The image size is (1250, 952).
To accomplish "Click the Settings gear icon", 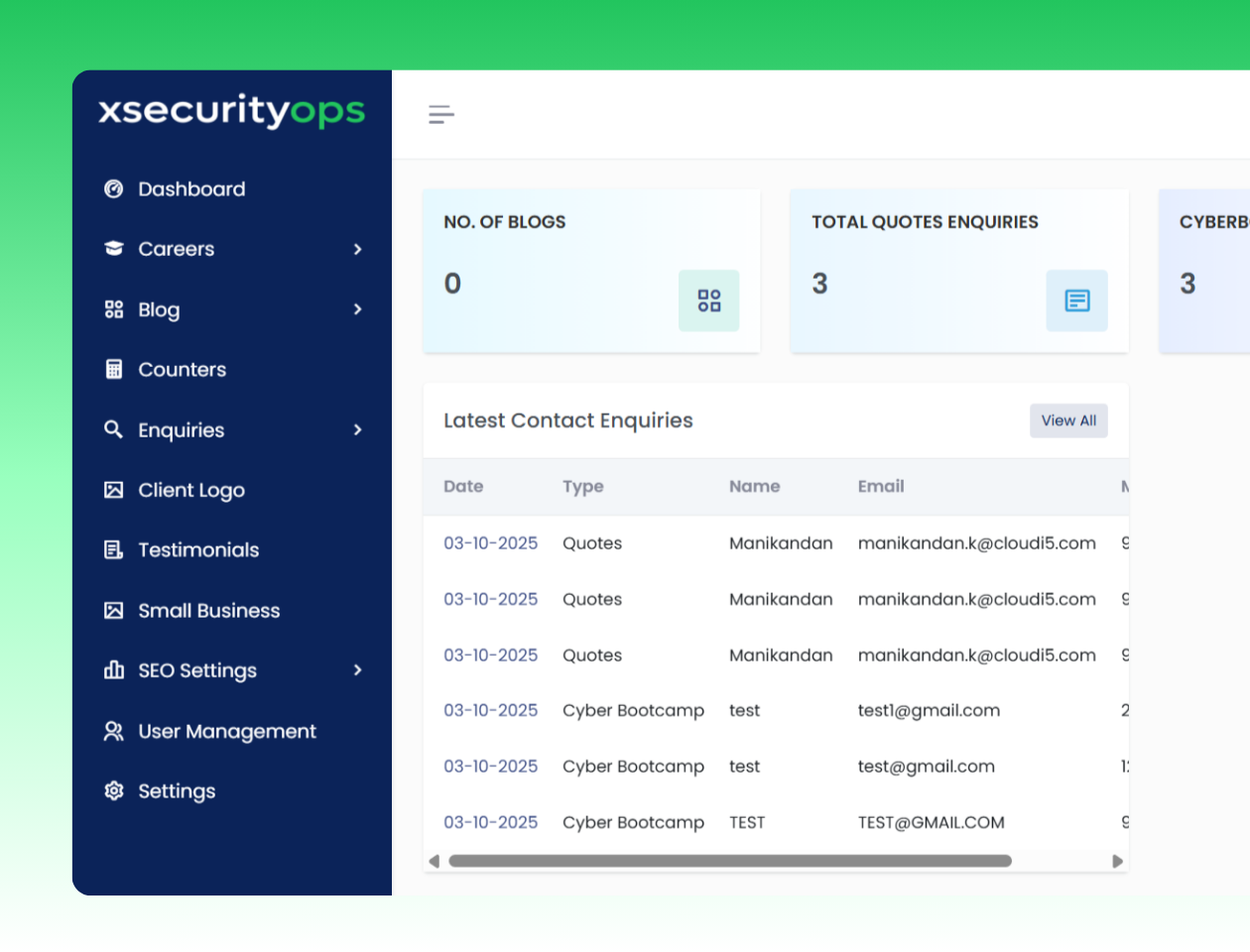I will (114, 790).
